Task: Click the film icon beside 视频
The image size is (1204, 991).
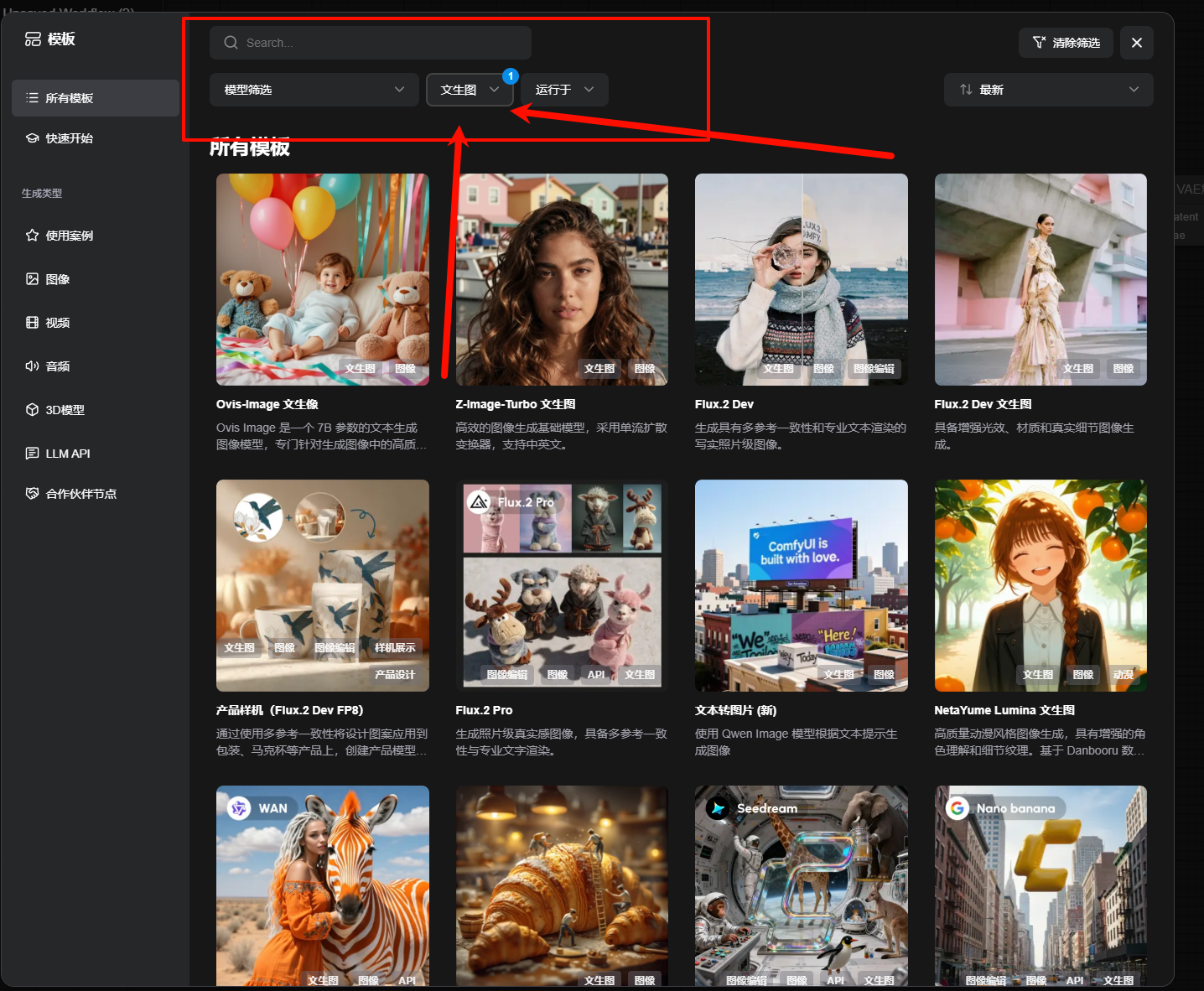Action: pos(32,323)
